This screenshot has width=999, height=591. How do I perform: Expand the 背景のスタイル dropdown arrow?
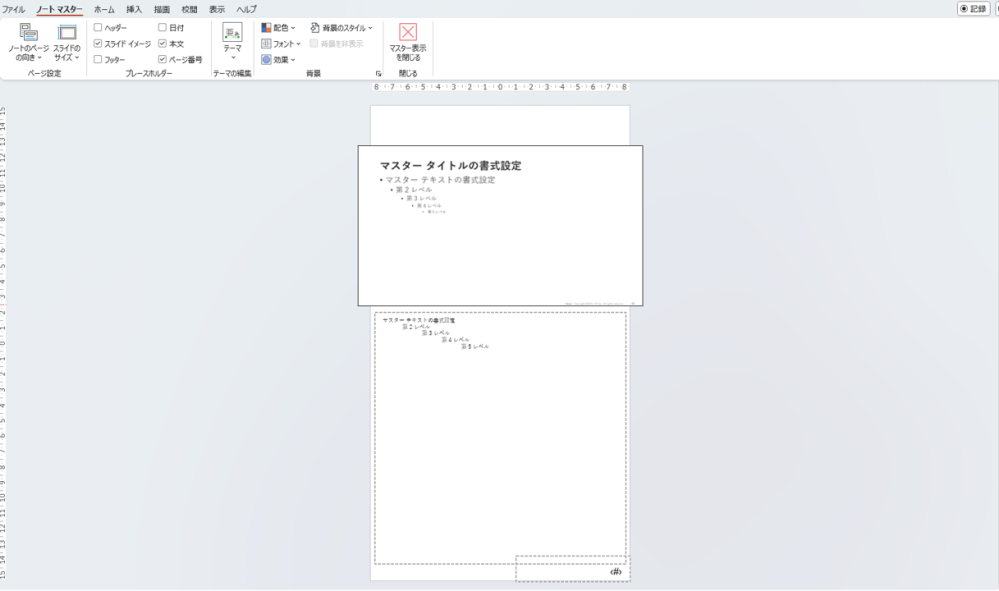point(370,26)
